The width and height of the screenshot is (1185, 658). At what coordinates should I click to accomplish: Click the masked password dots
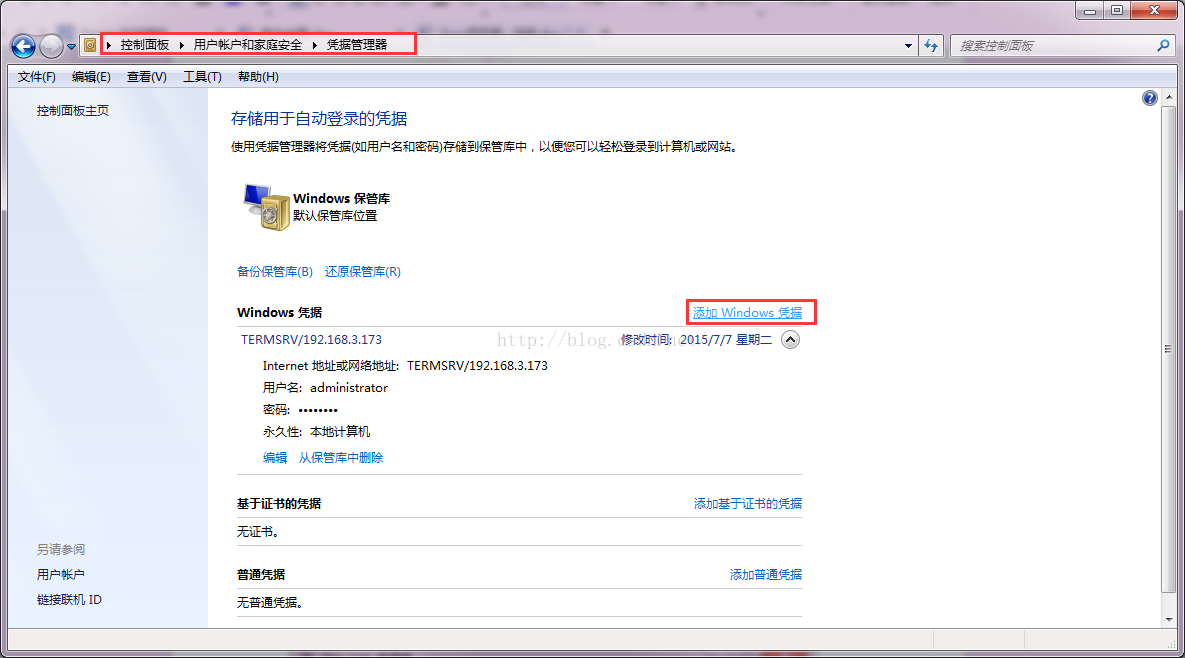point(318,409)
